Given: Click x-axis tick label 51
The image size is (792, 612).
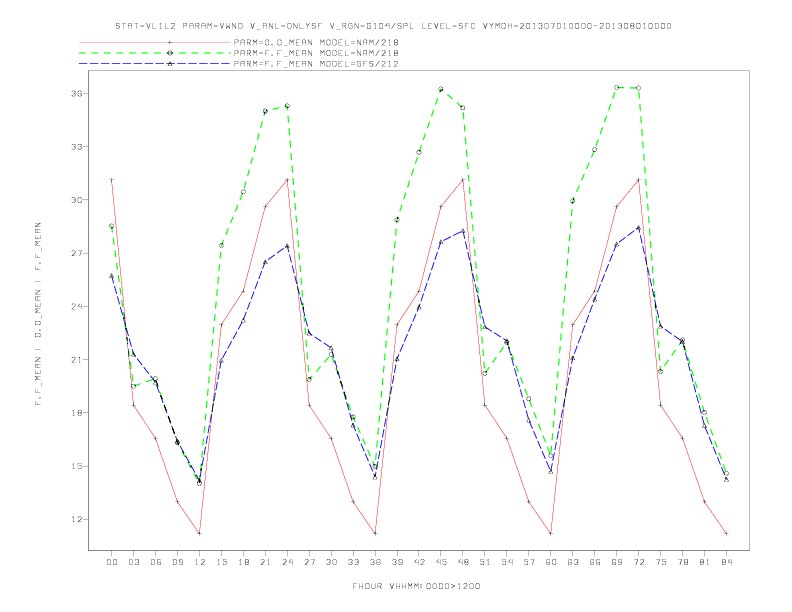Looking at the screenshot, I should tap(485, 562).
